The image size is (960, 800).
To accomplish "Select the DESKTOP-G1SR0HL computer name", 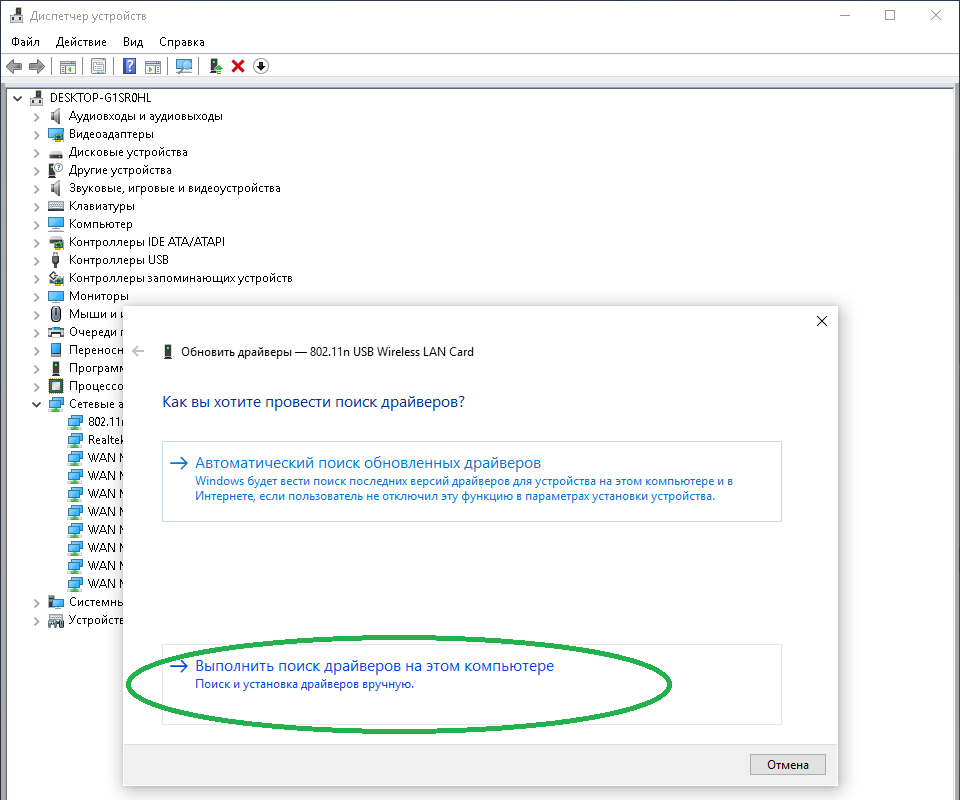I will pos(100,98).
